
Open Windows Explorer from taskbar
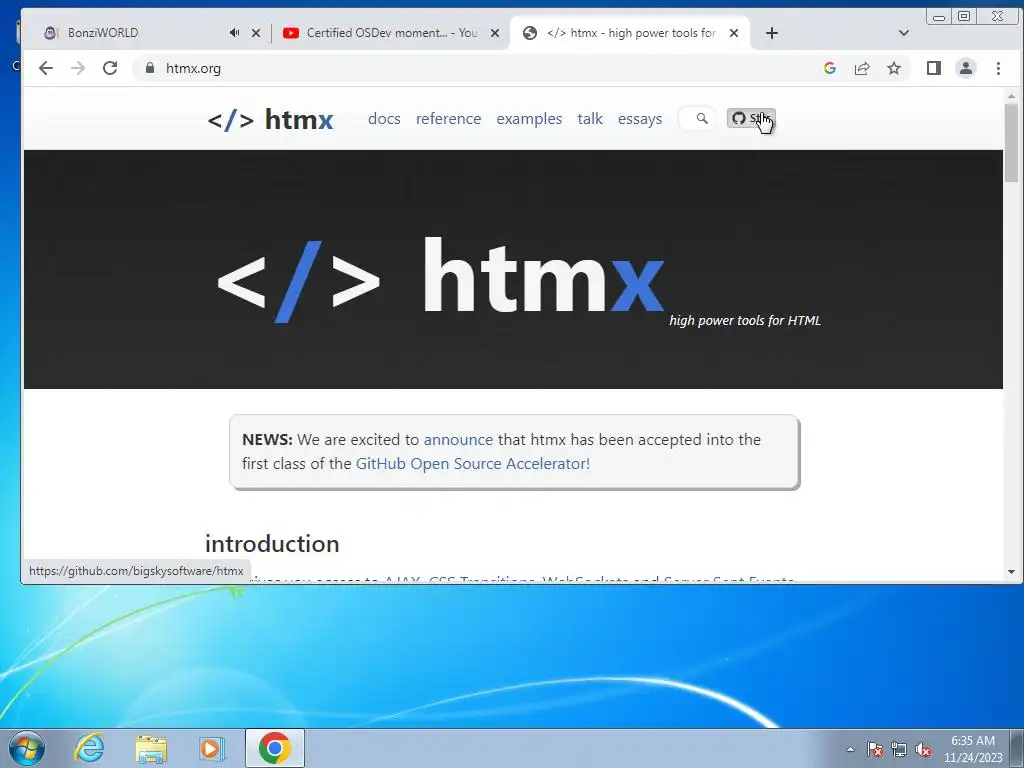pyautogui.click(x=151, y=748)
